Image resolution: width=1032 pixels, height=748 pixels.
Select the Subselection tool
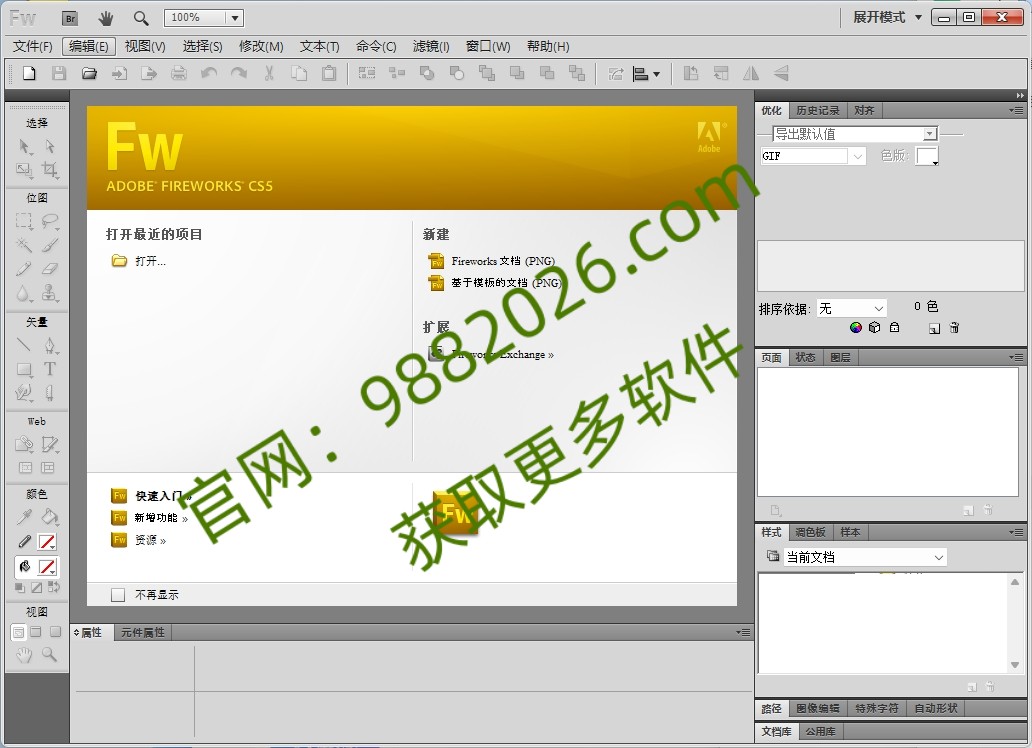coord(50,146)
